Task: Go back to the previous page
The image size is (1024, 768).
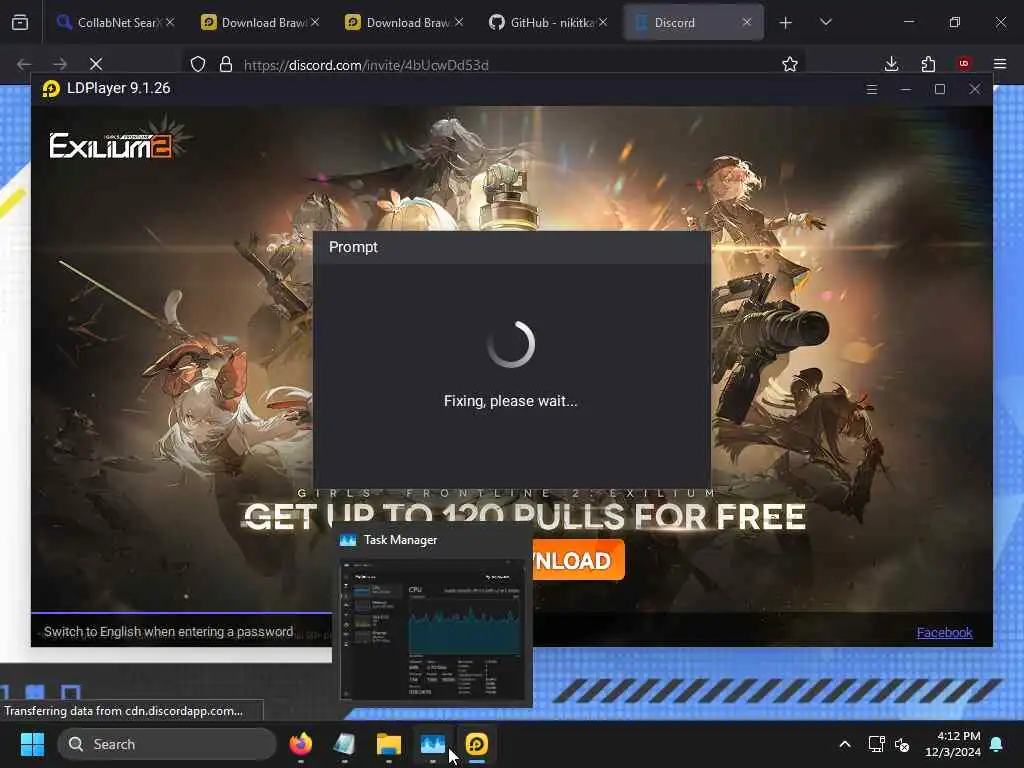Action: pyautogui.click(x=24, y=64)
